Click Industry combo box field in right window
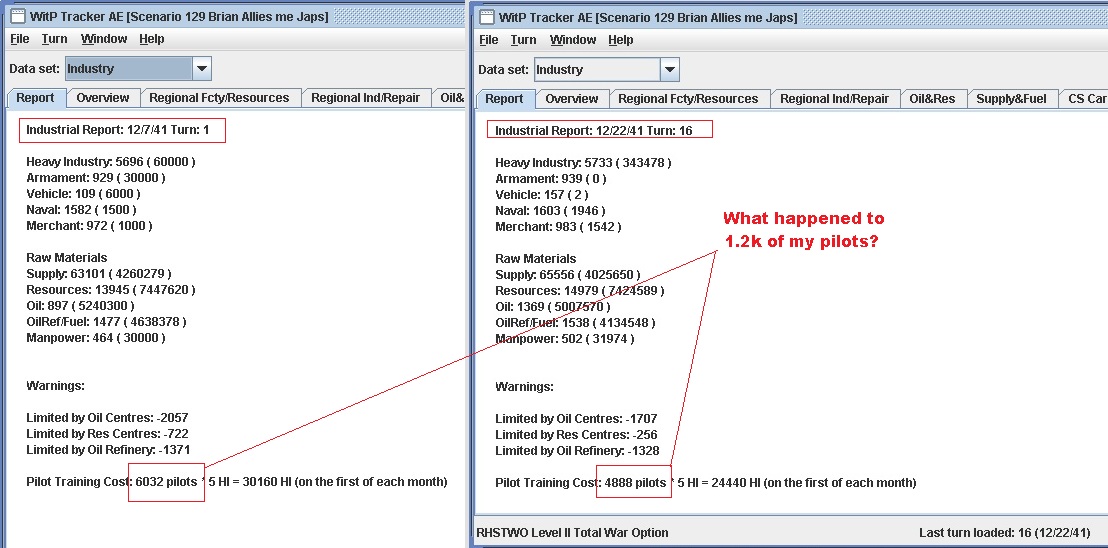Image resolution: width=1108 pixels, height=548 pixels. tap(598, 69)
